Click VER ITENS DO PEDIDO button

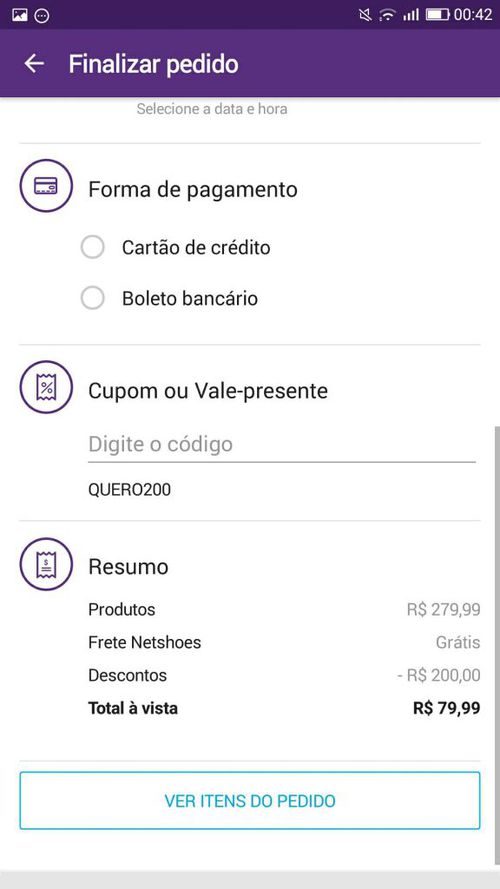click(x=250, y=801)
